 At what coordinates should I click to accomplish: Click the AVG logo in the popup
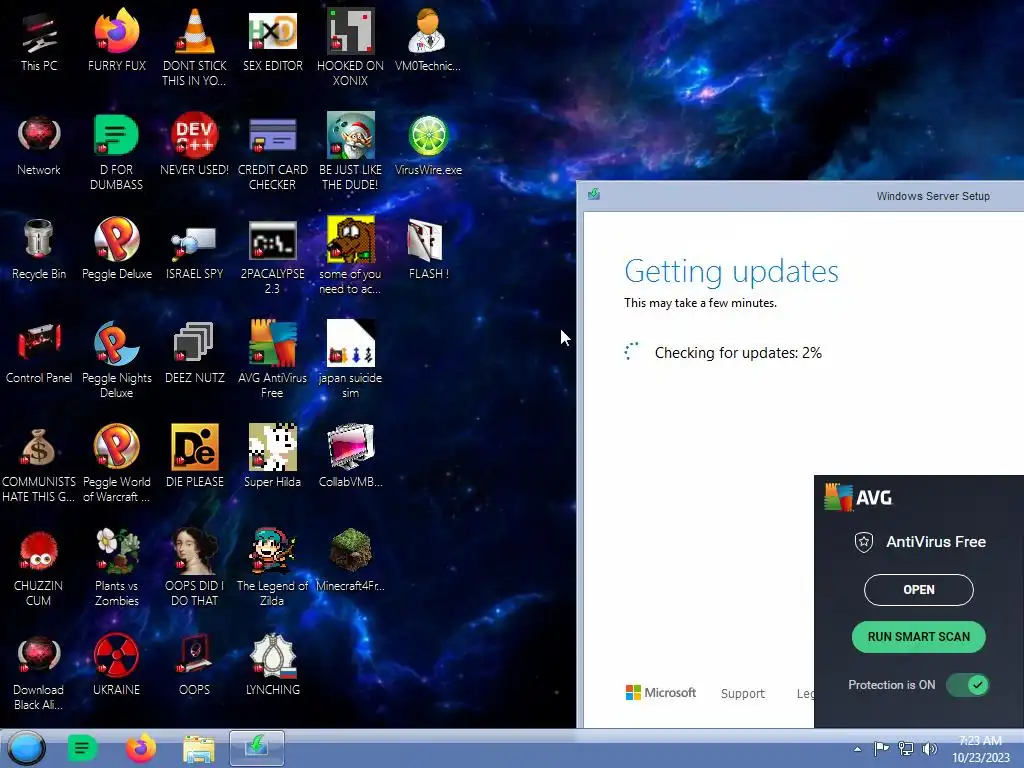[x=858, y=498]
